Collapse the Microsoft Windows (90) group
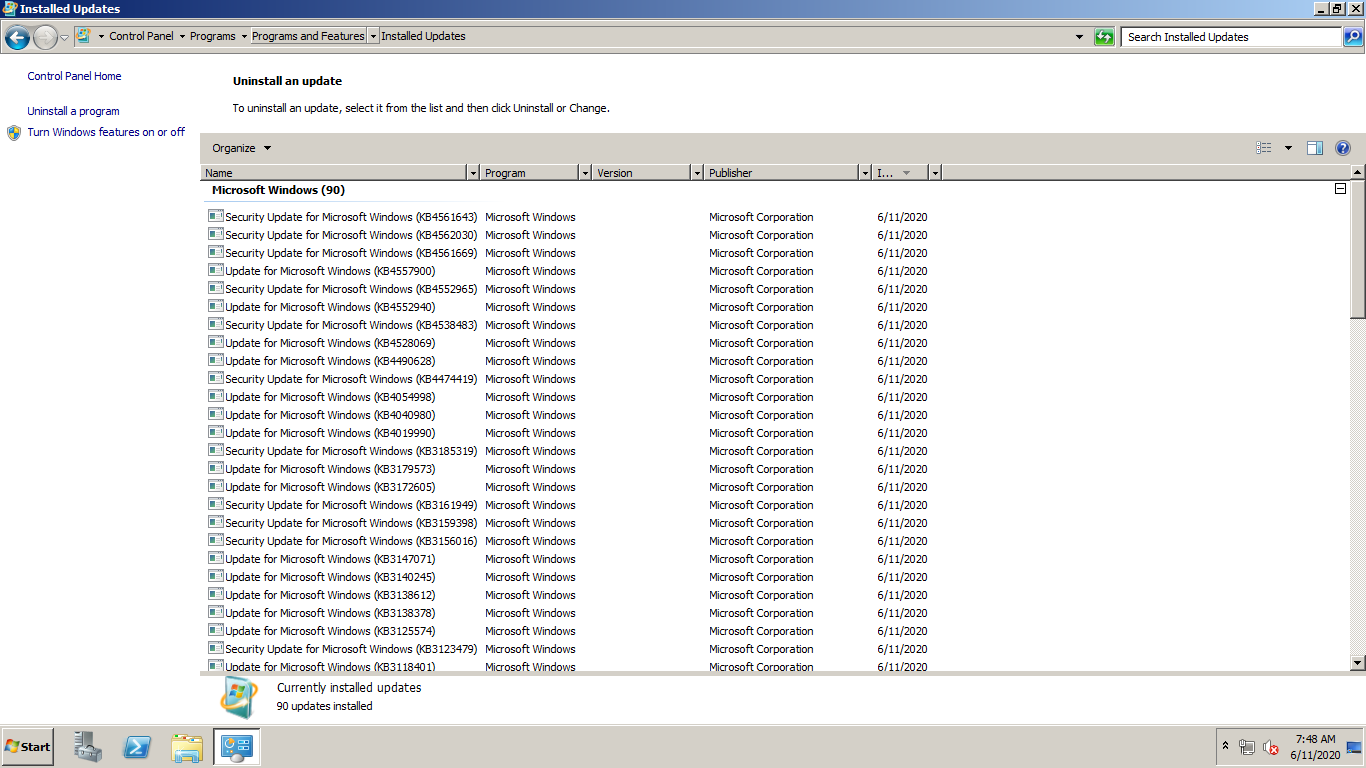The height and width of the screenshot is (768, 1366). [x=1340, y=189]
